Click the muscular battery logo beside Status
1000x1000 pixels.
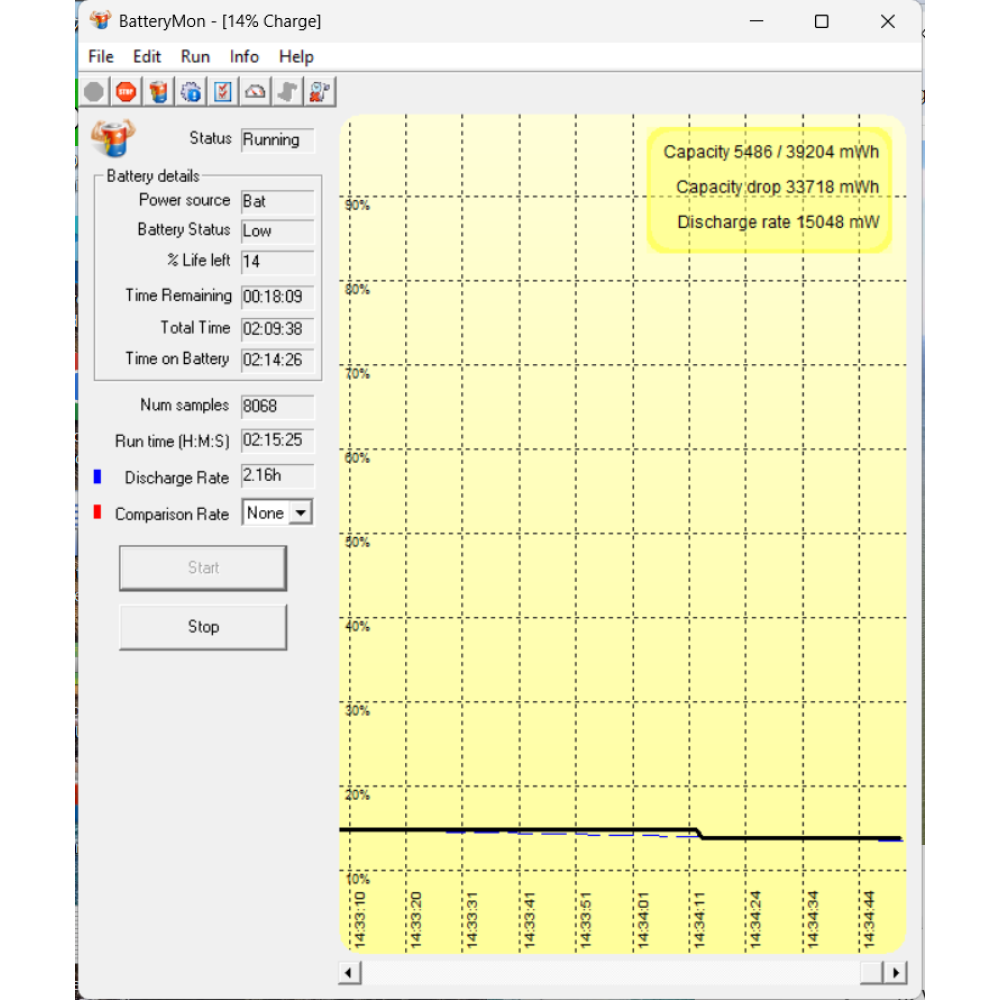pyautogui.click(x=113, y=138)
